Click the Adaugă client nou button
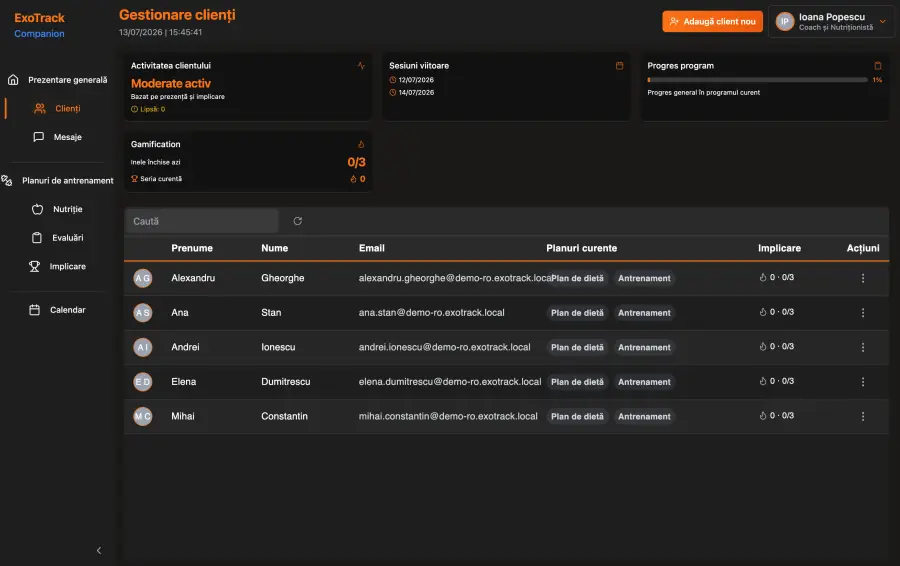 point(712,21)
